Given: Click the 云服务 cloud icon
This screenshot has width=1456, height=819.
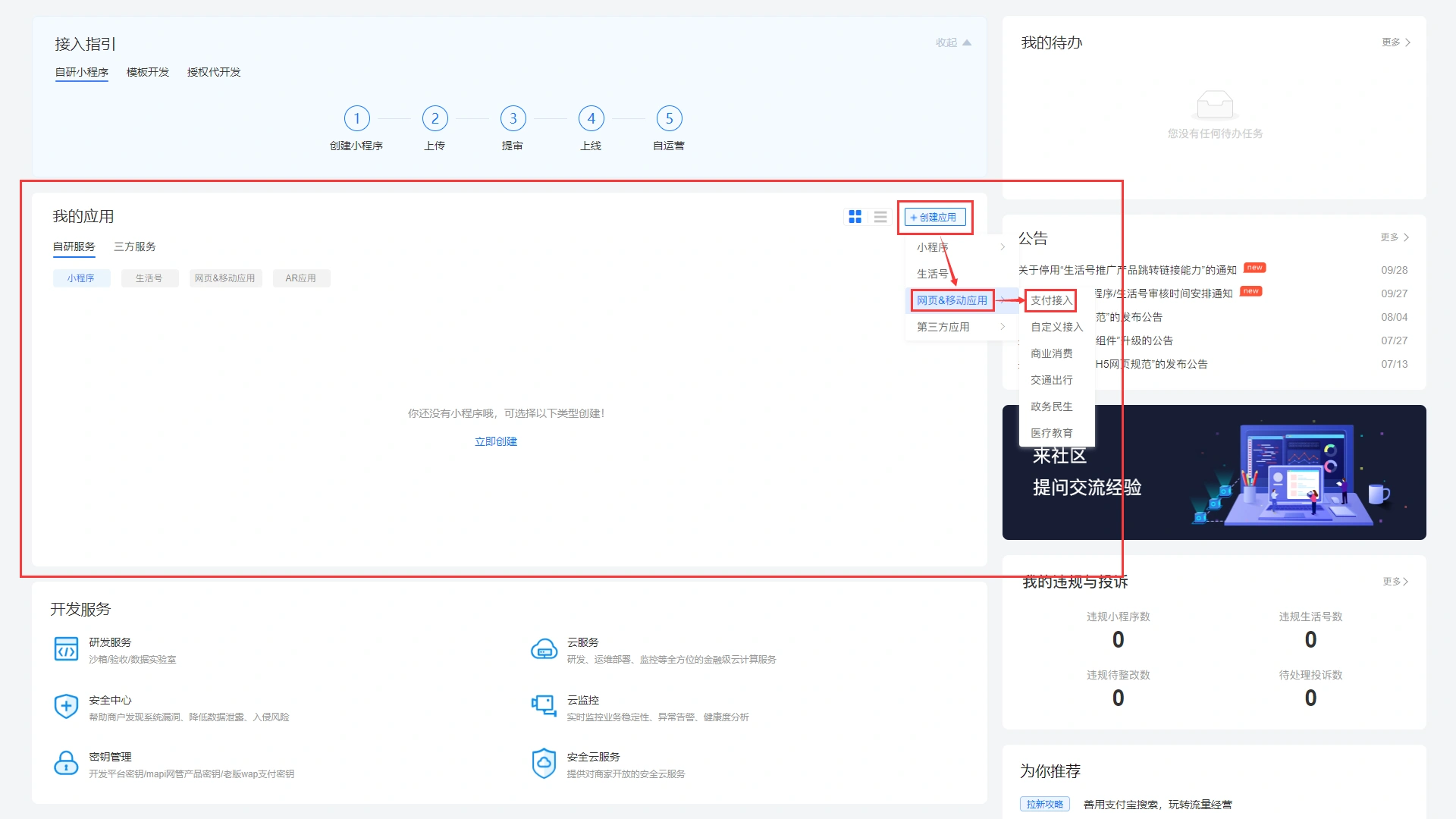Looking at the screenshot, I should point(544,648).
